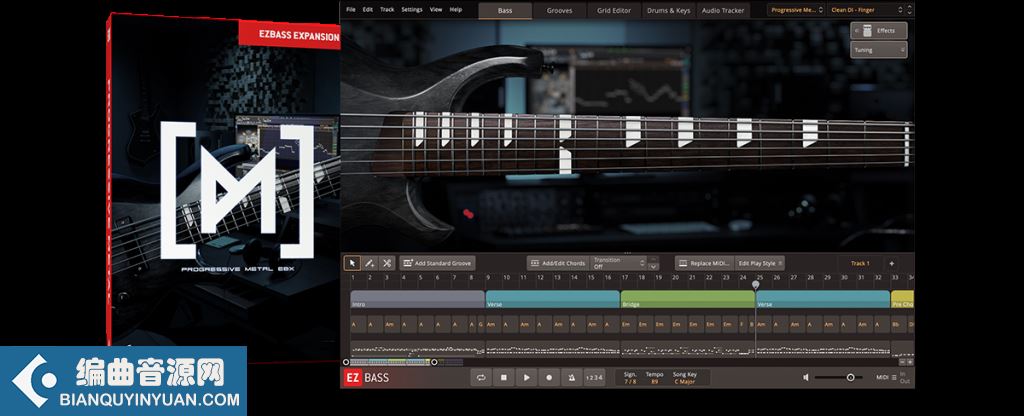Open the File menu
This screenshot has height=416, width=1024.
[x=351, y=10]
